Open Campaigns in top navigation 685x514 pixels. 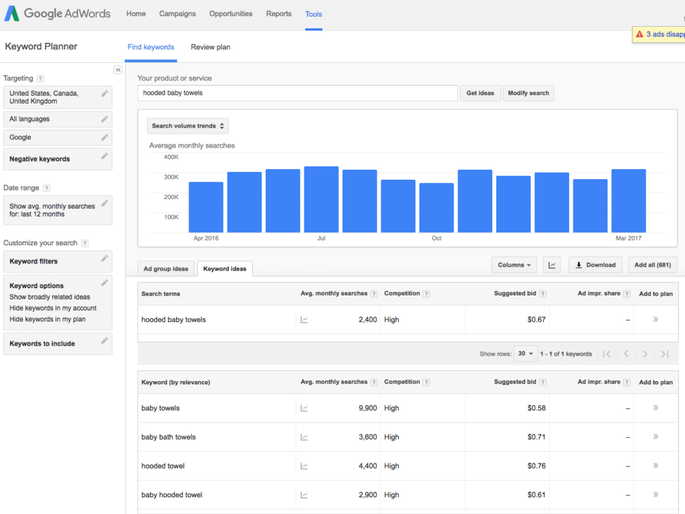177,14
